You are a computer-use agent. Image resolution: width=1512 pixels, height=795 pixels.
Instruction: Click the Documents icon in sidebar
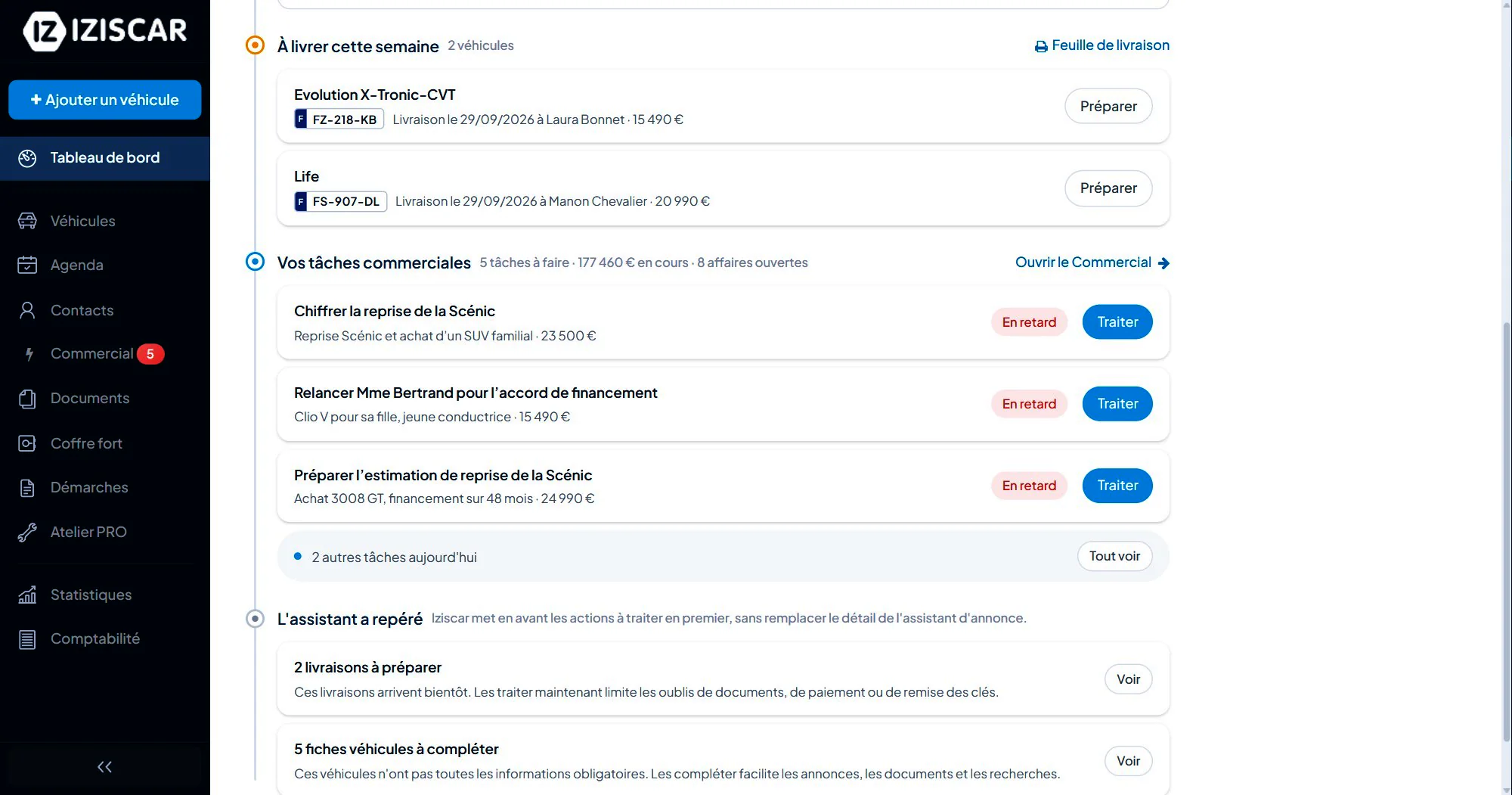27,399
